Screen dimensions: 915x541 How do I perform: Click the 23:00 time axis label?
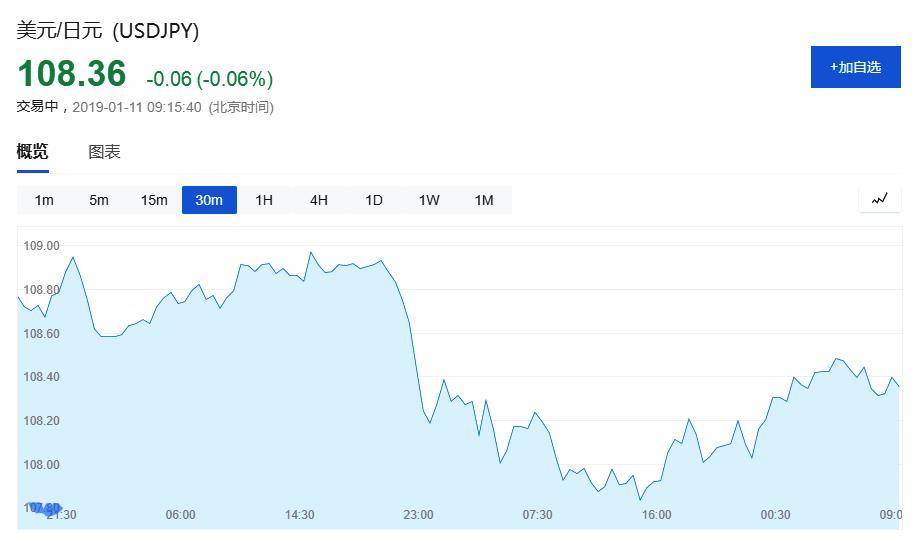[418, 515]
